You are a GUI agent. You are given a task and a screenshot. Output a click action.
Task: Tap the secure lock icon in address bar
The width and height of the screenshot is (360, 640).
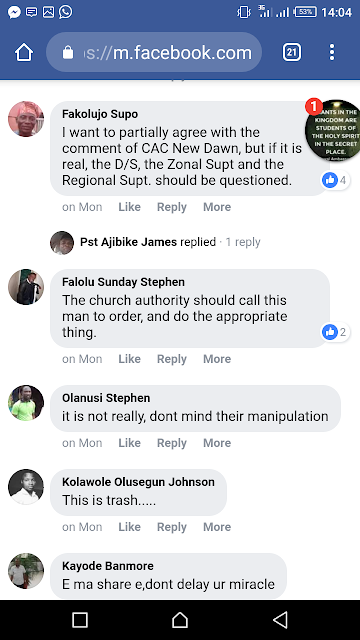click(x=68, y=52)
